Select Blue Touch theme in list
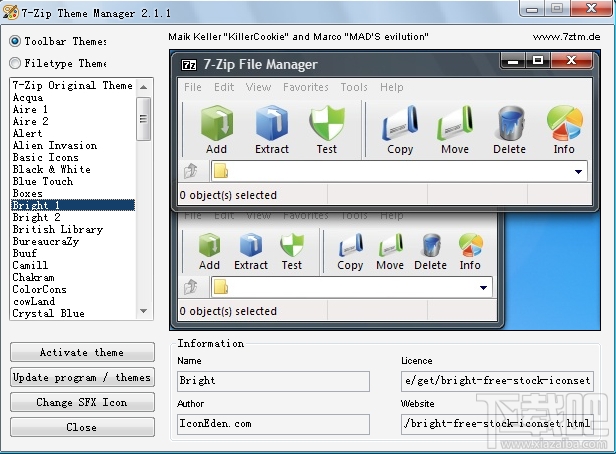This screenshot has height=454, width=616. pyautogui.click(x=73, y=181)
